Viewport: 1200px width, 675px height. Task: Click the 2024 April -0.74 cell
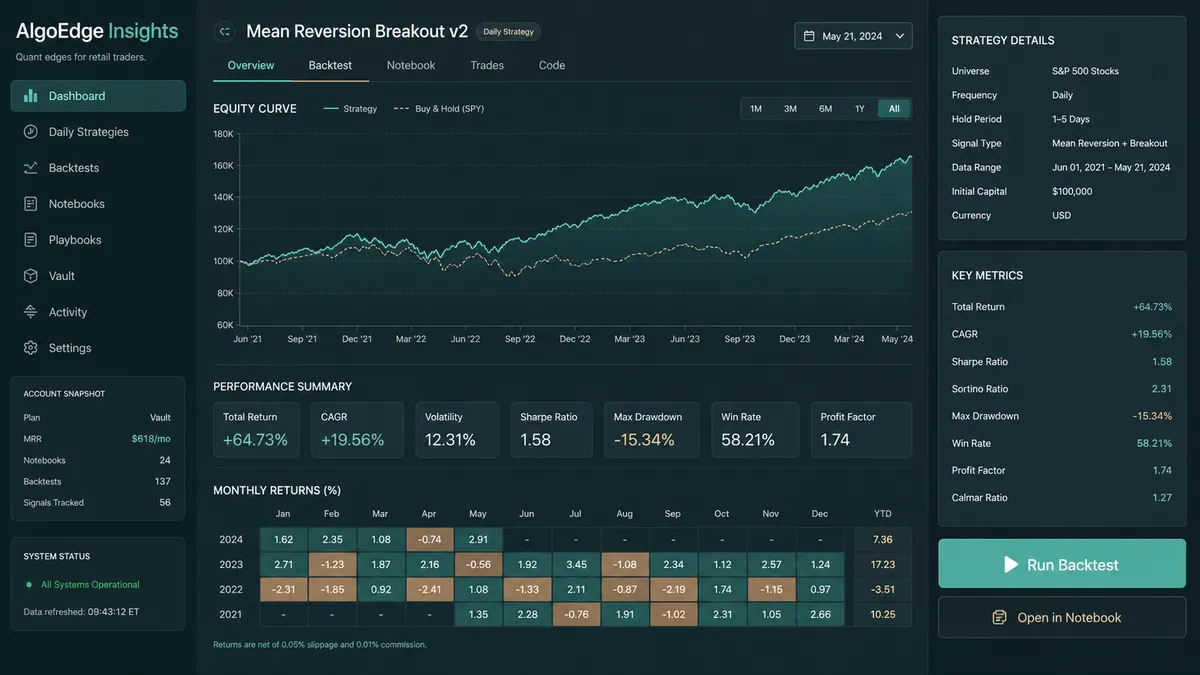(429, 540)
